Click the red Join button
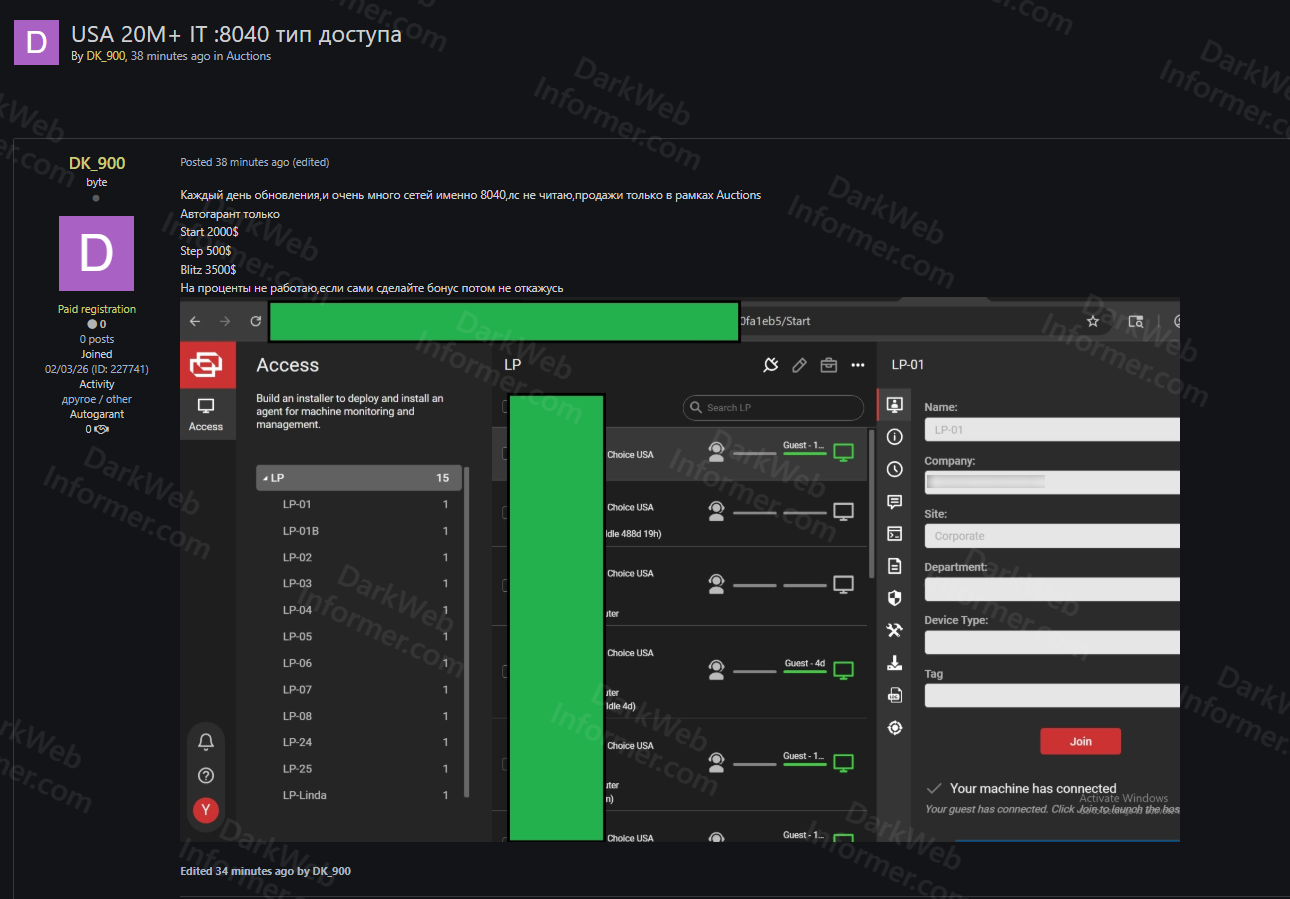This screenshot has width=1290, height=899. pos(1080,741)
